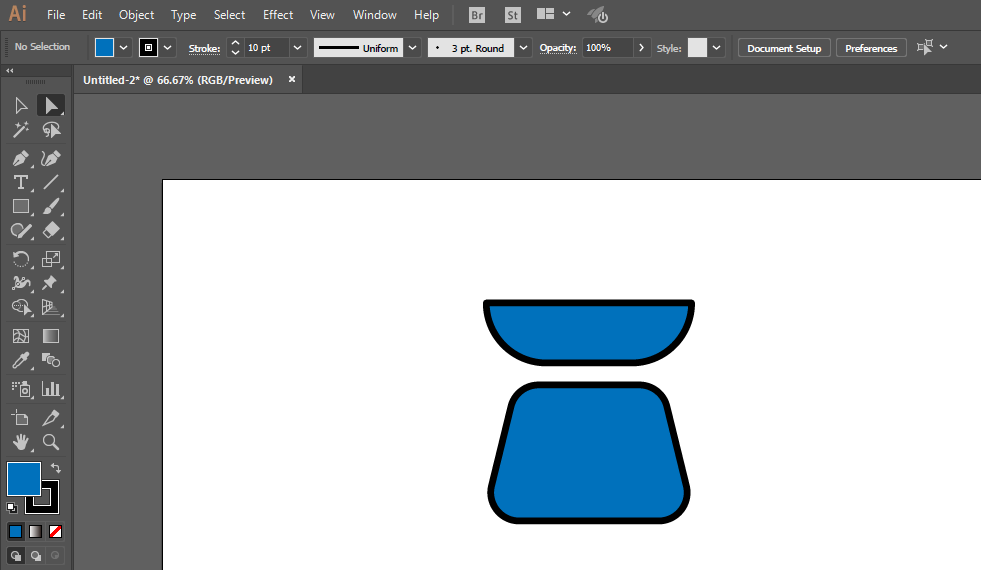Set paint mode to Gradient

click(36, 532)
